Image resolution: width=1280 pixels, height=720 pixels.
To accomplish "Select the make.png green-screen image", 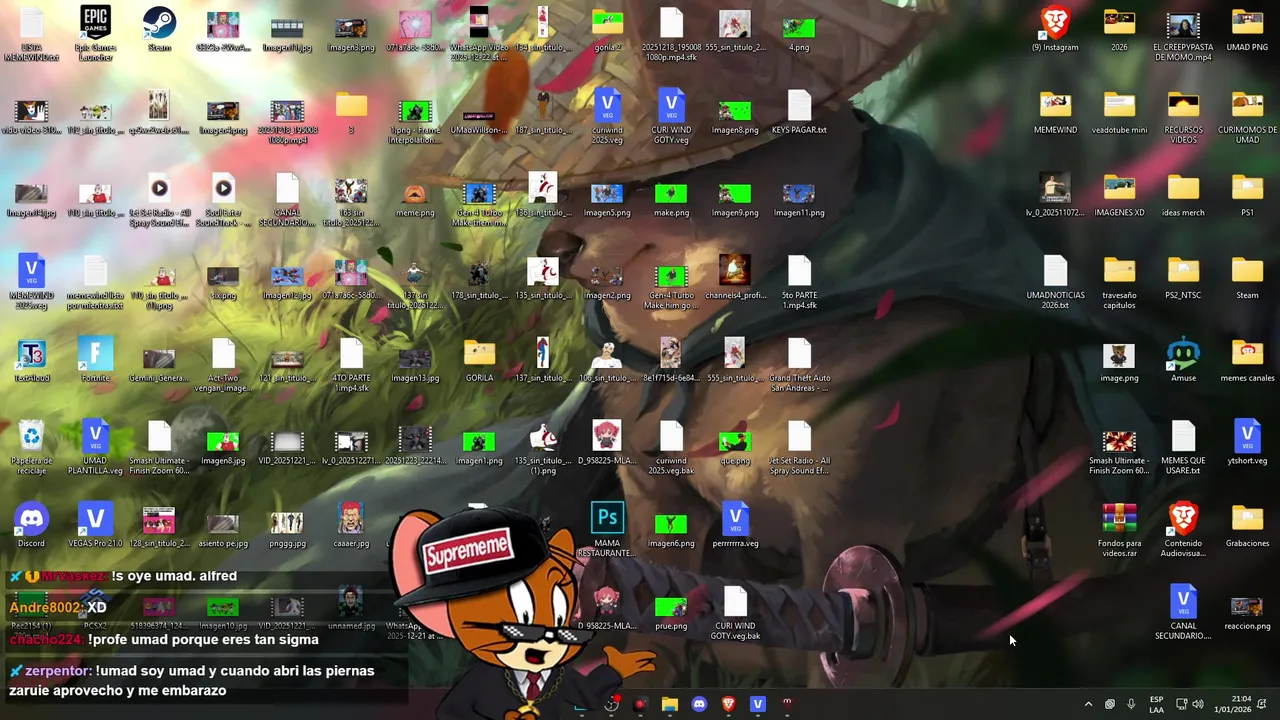I will click(671, 195).
